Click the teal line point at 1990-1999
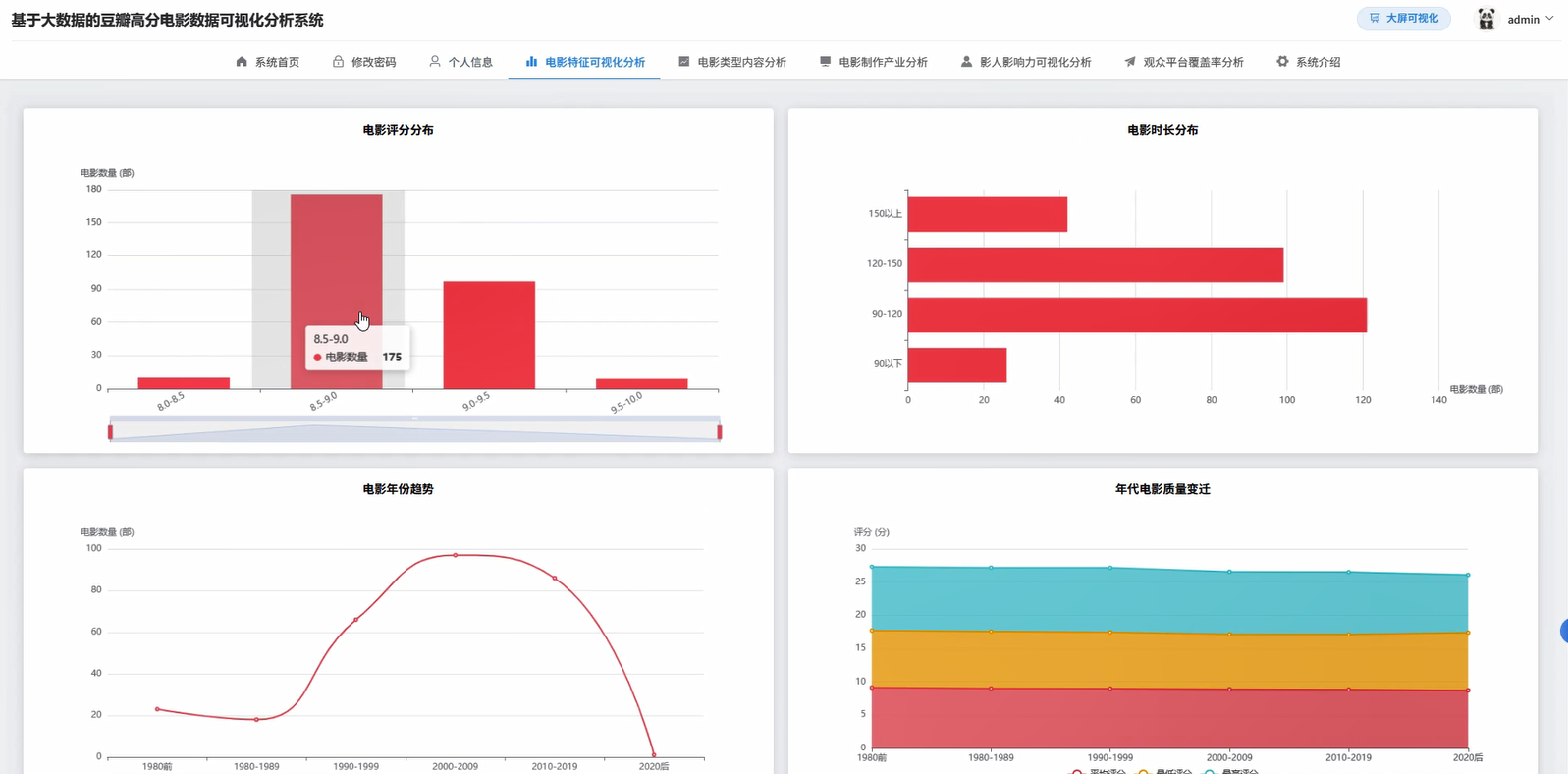This screenshot has width=1568, height=774. pos(1110,568)
